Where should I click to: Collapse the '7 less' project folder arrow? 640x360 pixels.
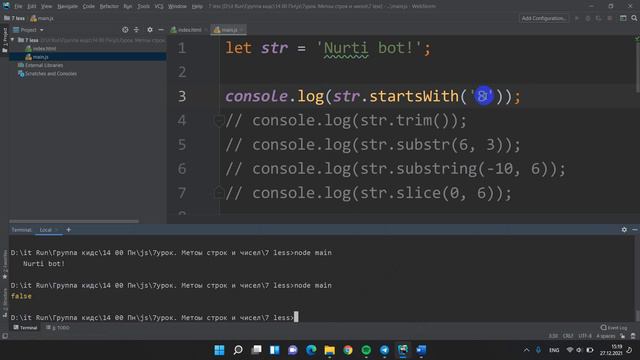click(x=13, y=40)
